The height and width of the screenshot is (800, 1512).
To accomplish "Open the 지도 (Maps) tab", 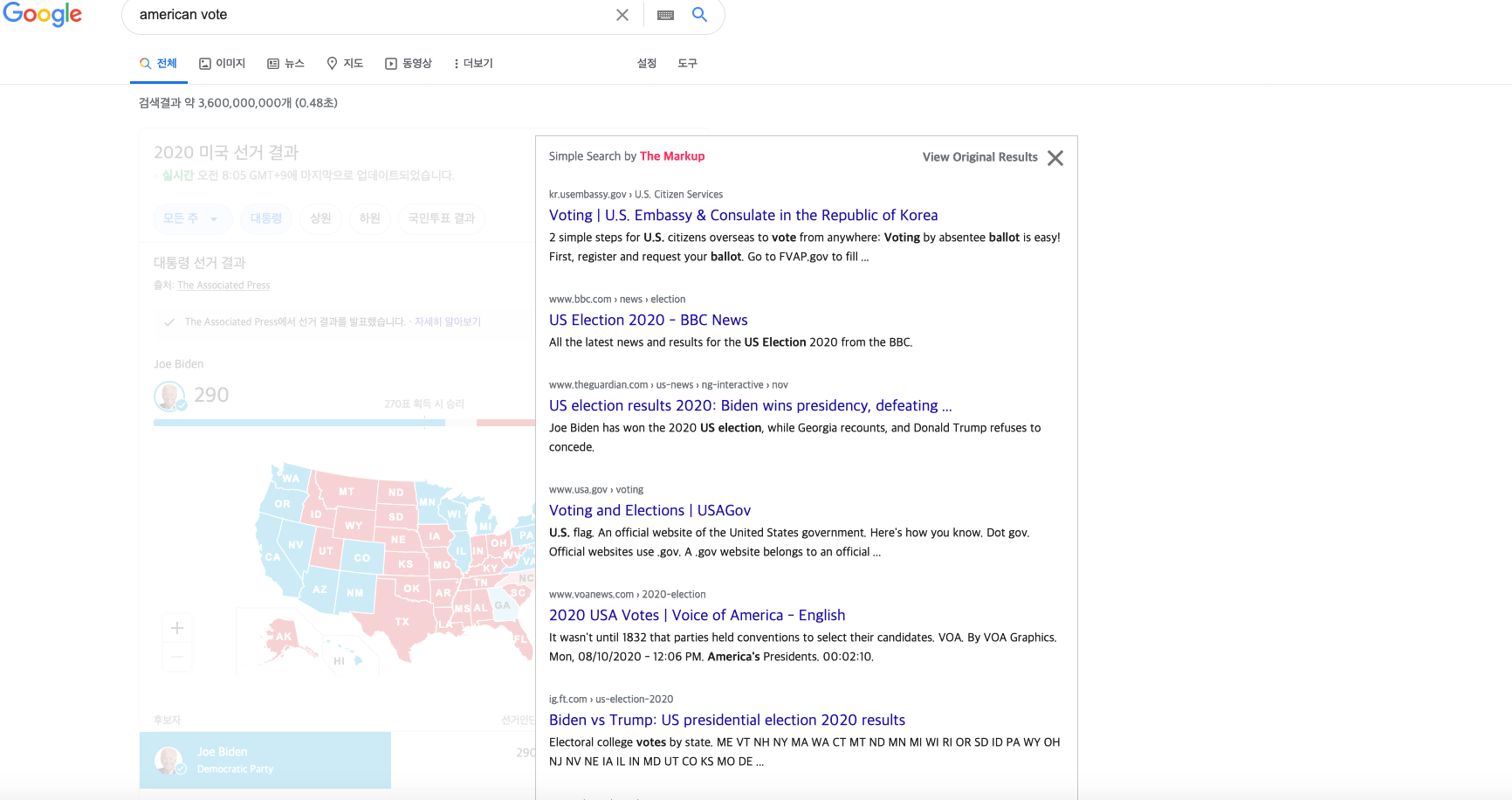I will pos(345,63).
